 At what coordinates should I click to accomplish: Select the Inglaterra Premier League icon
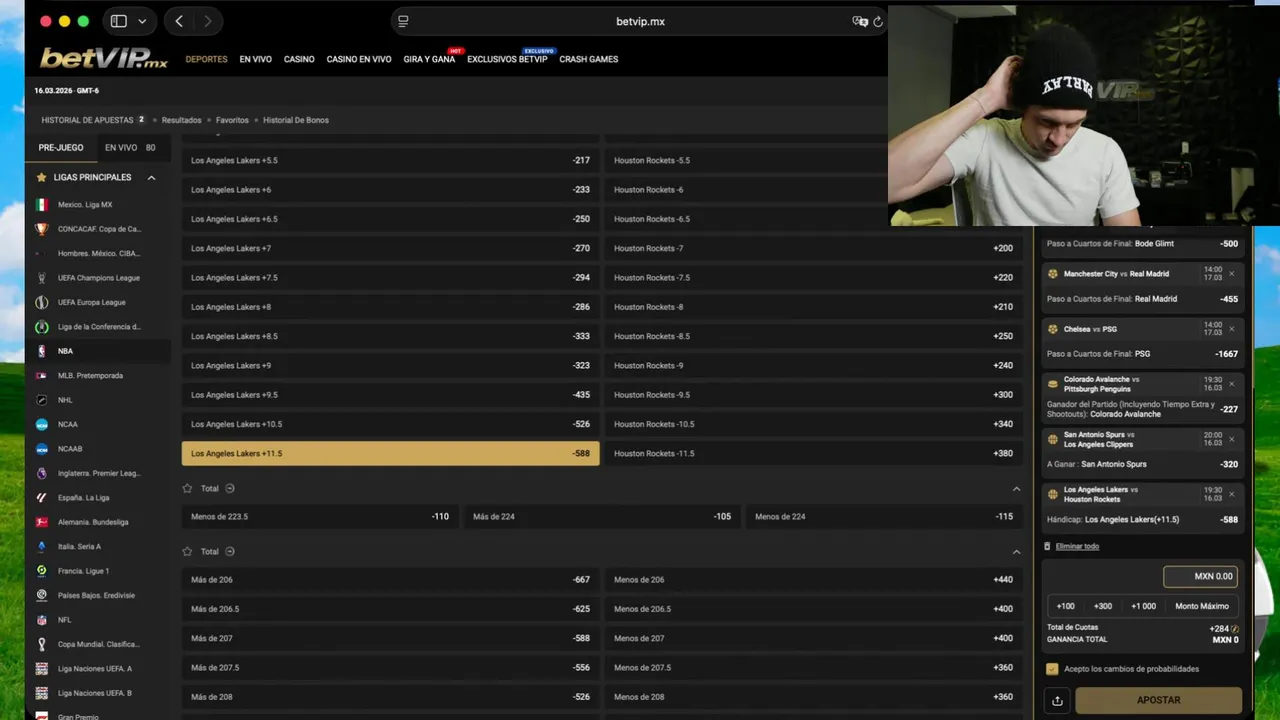pos(41,473)
